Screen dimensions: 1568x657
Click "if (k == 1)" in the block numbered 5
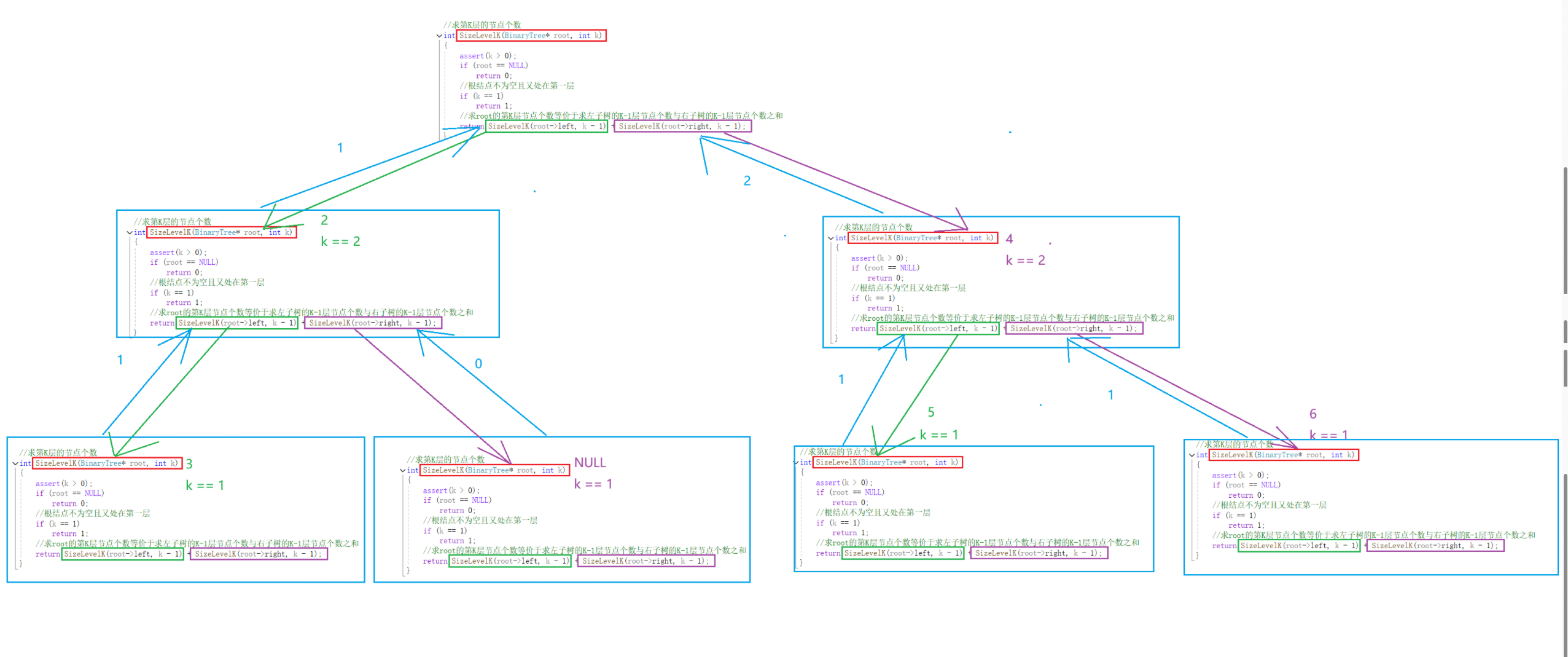tap(838, 522)
